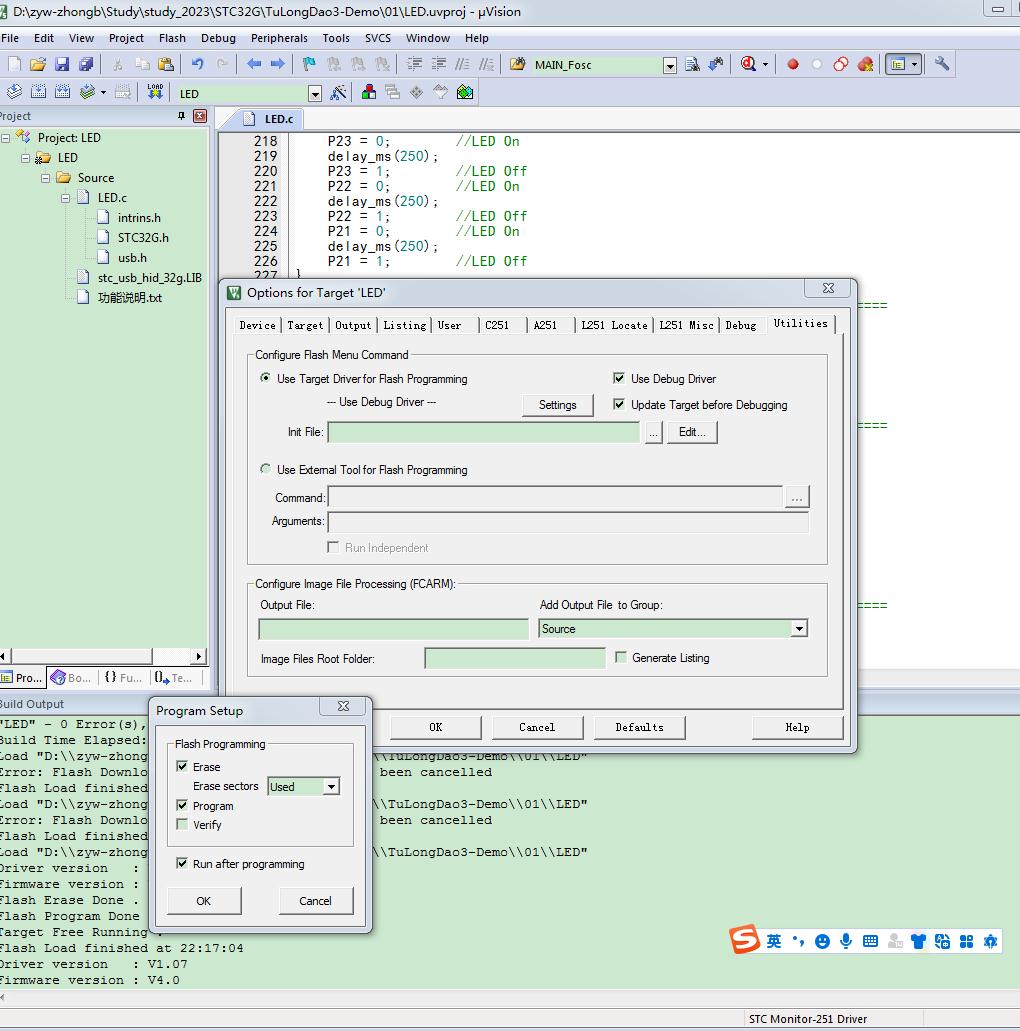Collapse the LED.c file node
This screenshot has width=1020, height=1031.
click(x=65, y=198)
